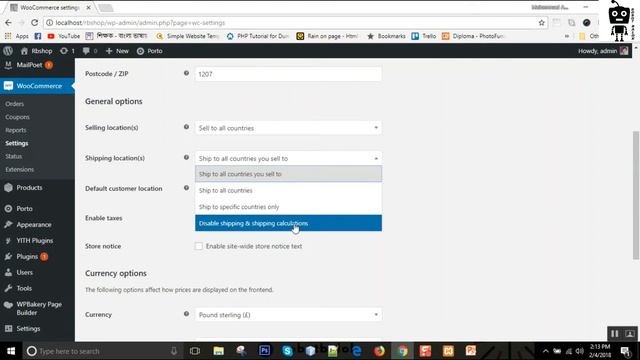Viewport: 640px width, 360px height.
Task: Choose Disable shipping & shipping calculations
Action: coord(288,223)
